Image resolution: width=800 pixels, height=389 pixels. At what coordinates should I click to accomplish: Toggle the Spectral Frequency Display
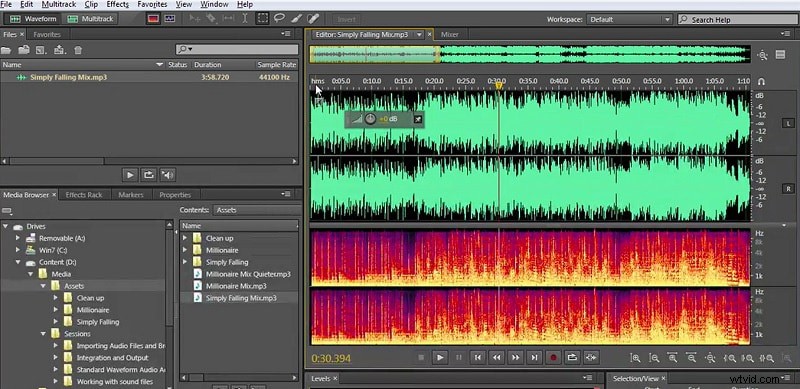click(x=154, y=19)
